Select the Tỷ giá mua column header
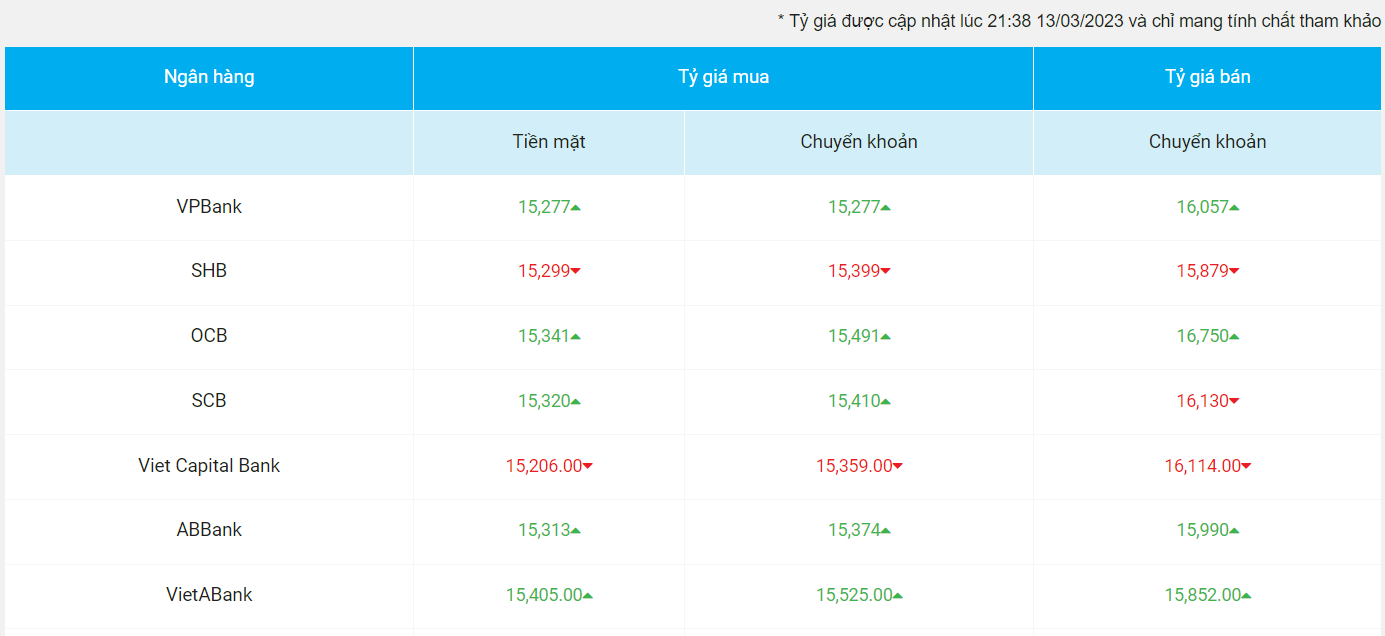 coord(723,77)
